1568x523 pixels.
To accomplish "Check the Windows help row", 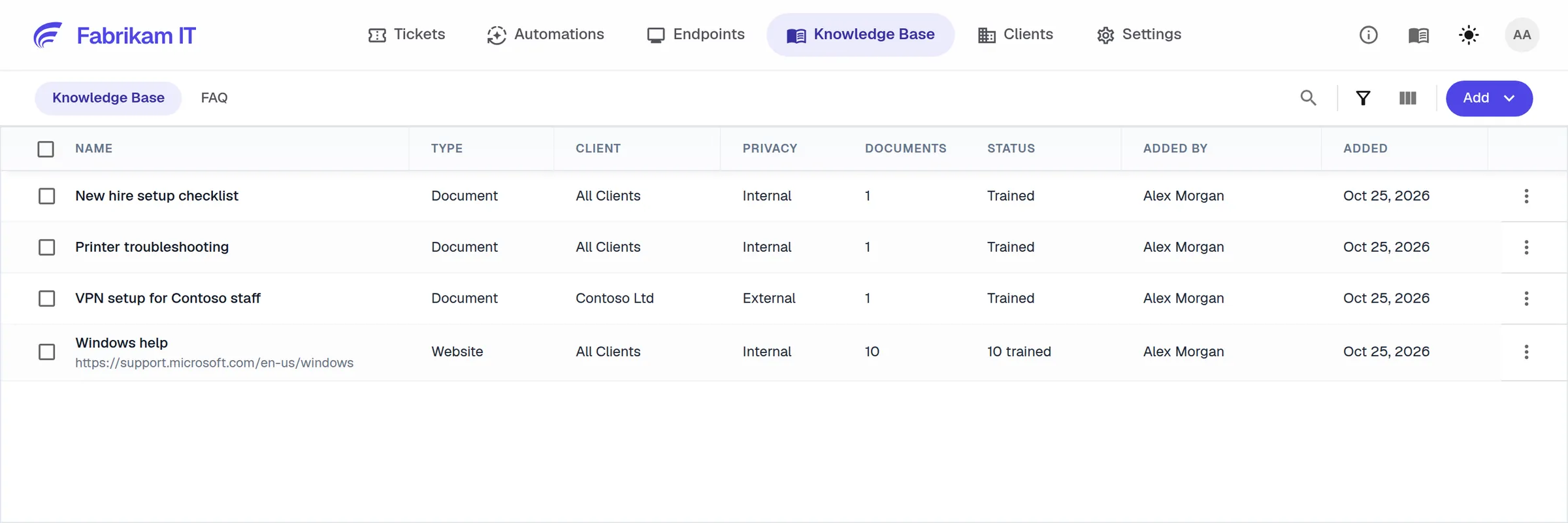I will pyautogui.click(x=46, y=352).
